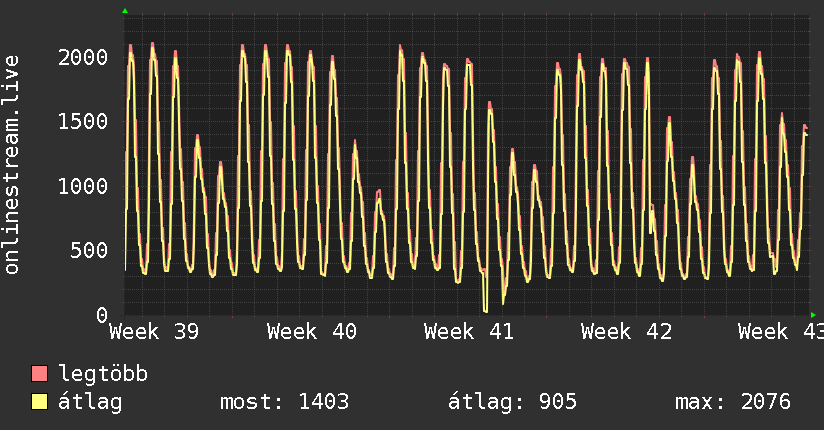Click the 500 y-axis value
The height and width of the screenshot is (430, 824).
(x=89, y=250)
